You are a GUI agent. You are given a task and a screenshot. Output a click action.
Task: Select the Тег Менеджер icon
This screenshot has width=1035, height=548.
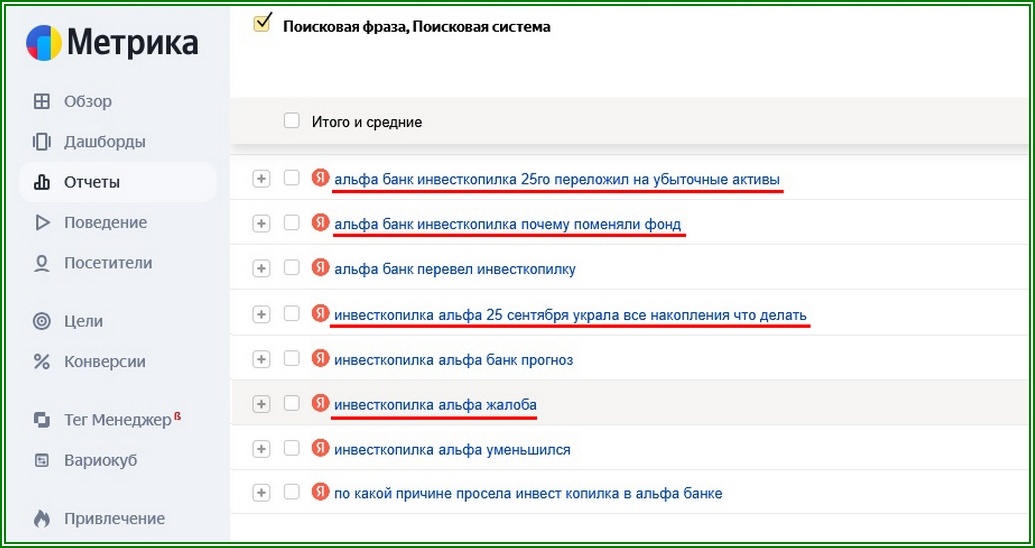pyautogui.click(x=42, y=420)
